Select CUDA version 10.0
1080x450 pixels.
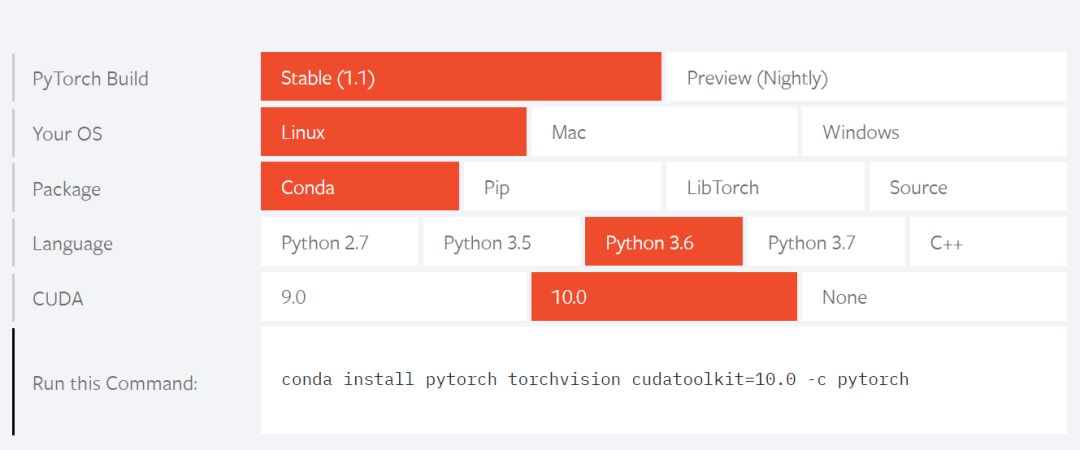(x=664, y=296)
